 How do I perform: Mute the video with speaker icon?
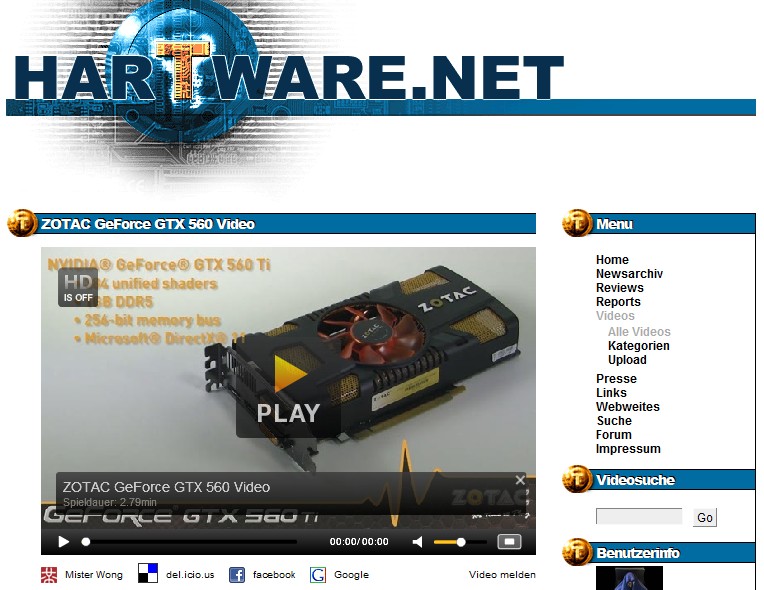418,542
